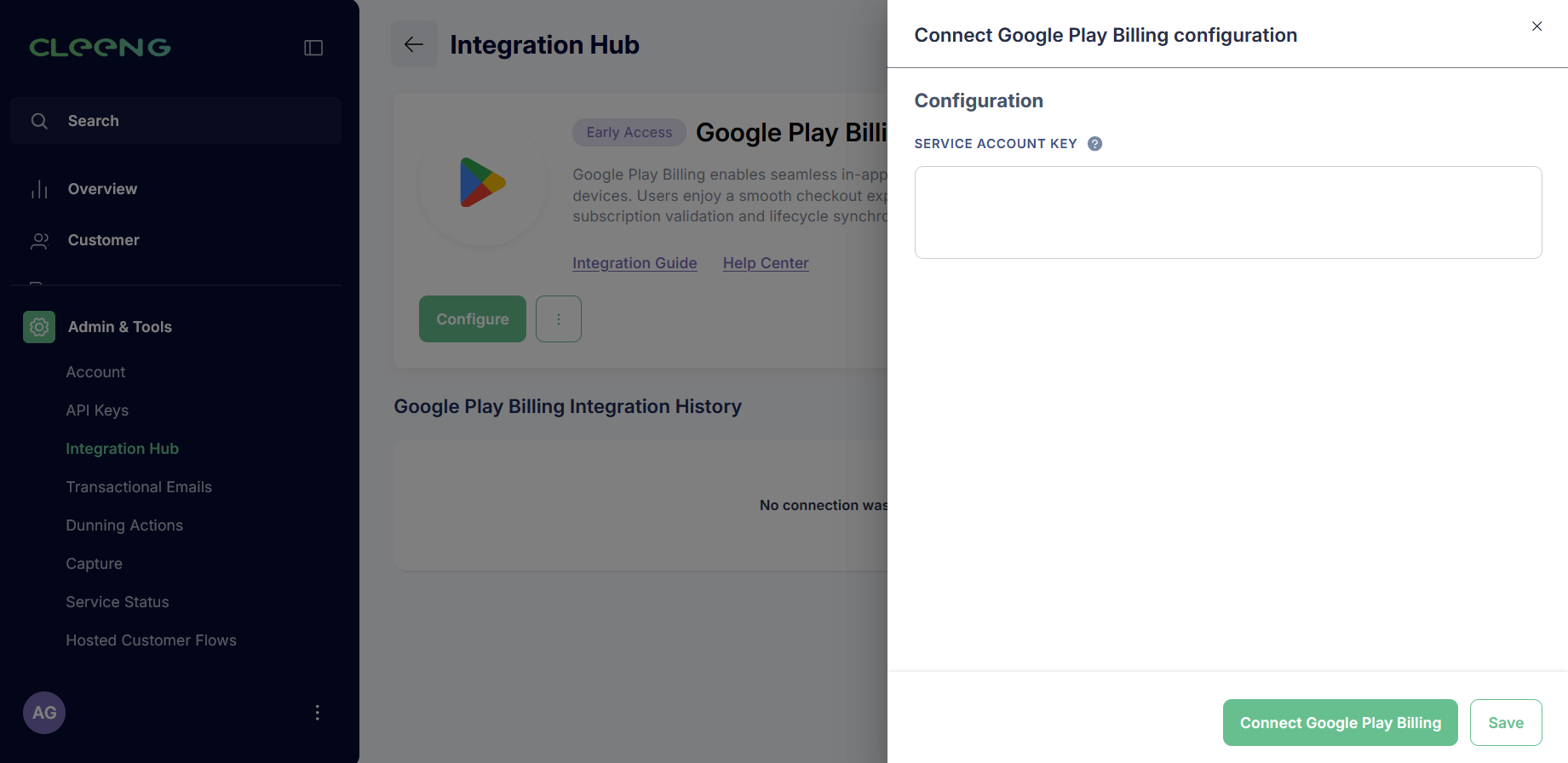
Task: Select Capture menu item
Action: (x=95, y=564)
